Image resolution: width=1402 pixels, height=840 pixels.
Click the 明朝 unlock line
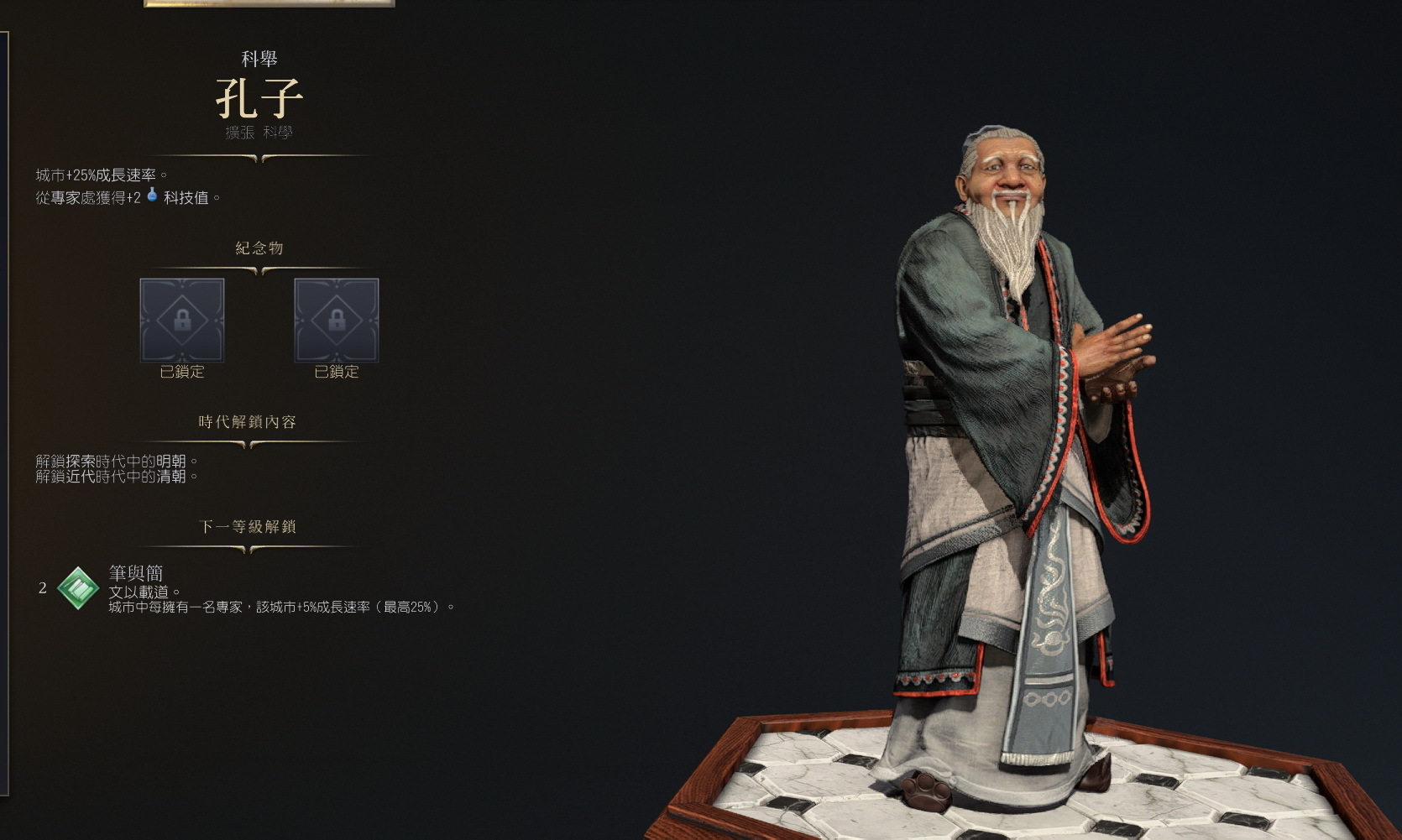(x=117, y=461)
